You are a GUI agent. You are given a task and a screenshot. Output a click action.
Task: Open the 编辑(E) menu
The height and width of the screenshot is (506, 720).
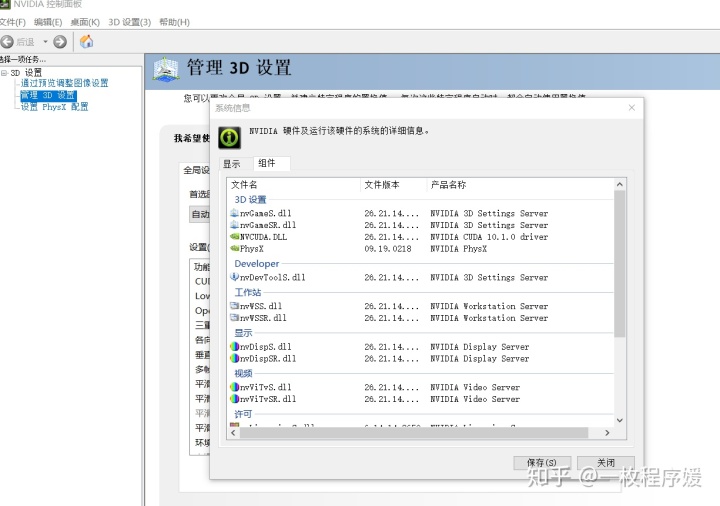[48, 22]
